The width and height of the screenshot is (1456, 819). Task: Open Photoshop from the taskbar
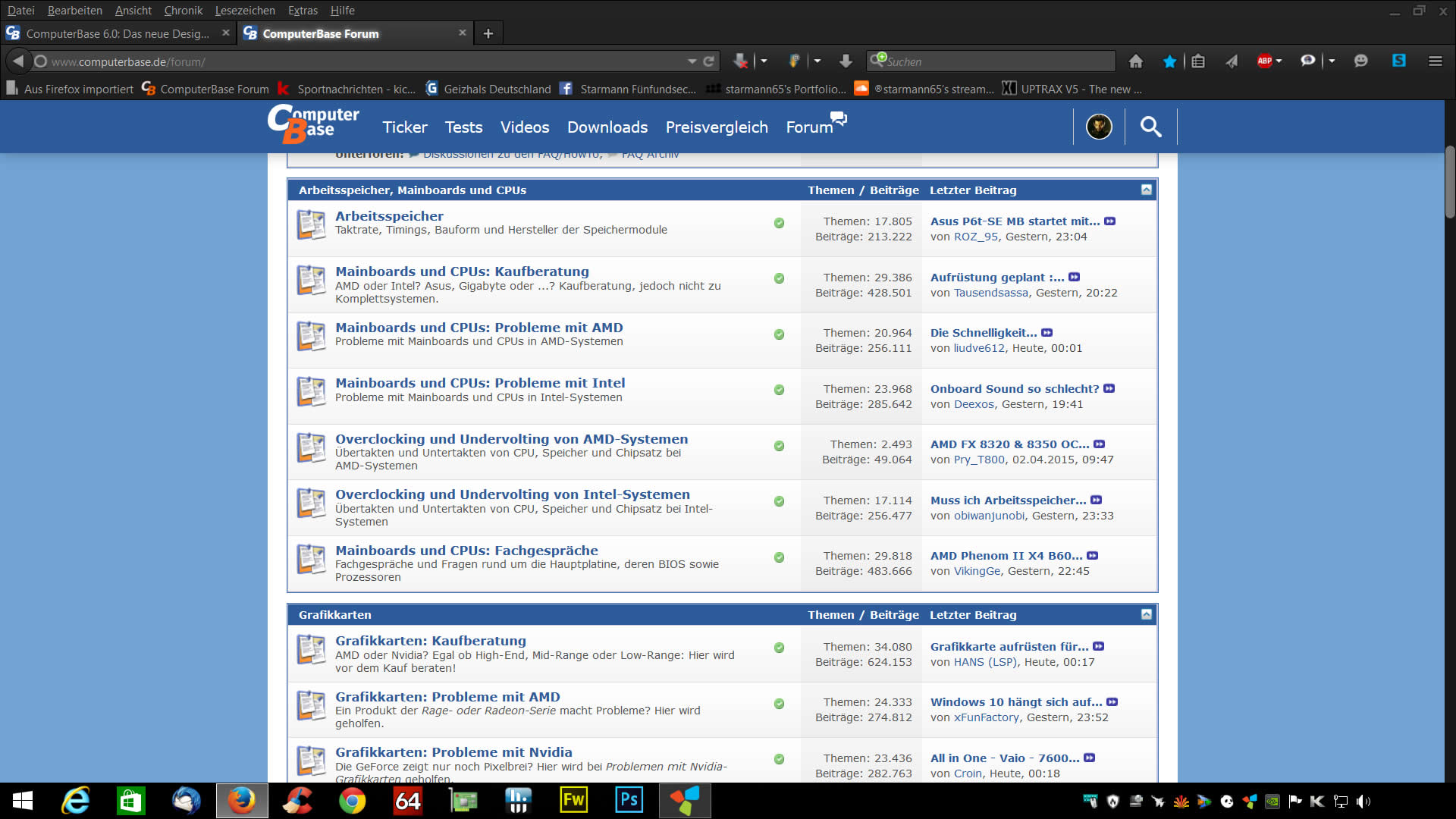(629, 800)
